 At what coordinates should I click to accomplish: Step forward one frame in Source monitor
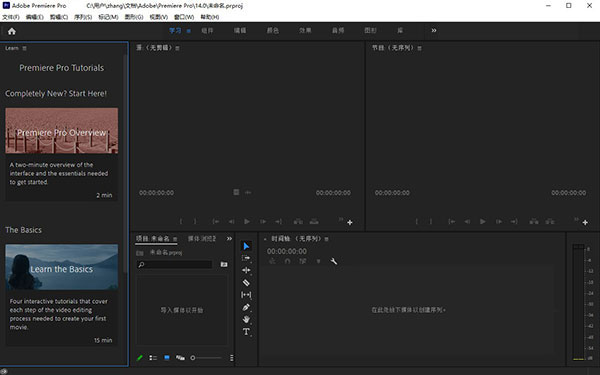(x=263, y=221)
